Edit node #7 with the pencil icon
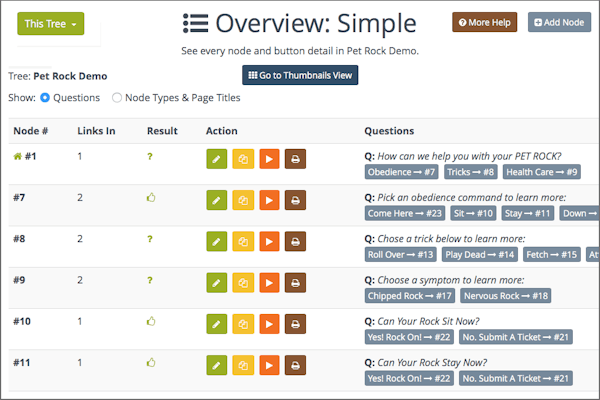The height and width of the screenshot is (400, 600). (217, 200)
